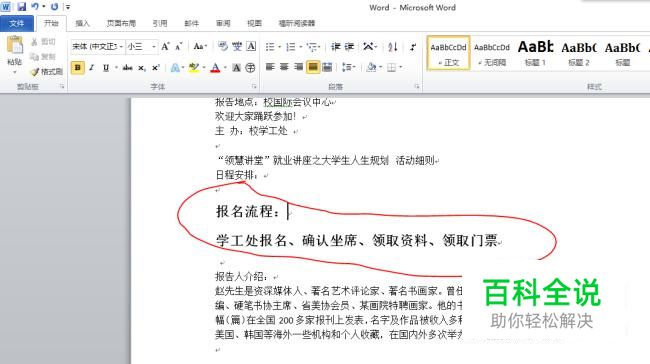650x364 pixels.
Task: Click the Line Spacing icon
Action: 347,67
